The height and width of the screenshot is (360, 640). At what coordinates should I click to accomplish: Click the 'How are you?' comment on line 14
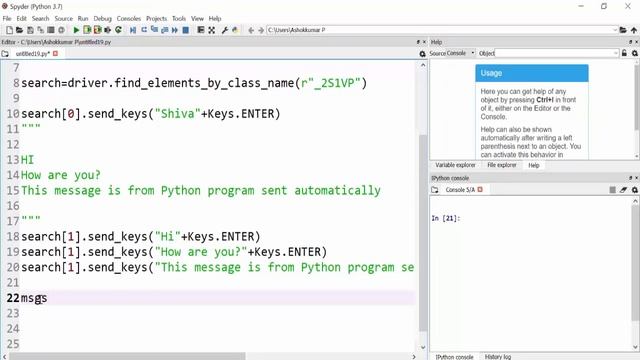(60, 176)
